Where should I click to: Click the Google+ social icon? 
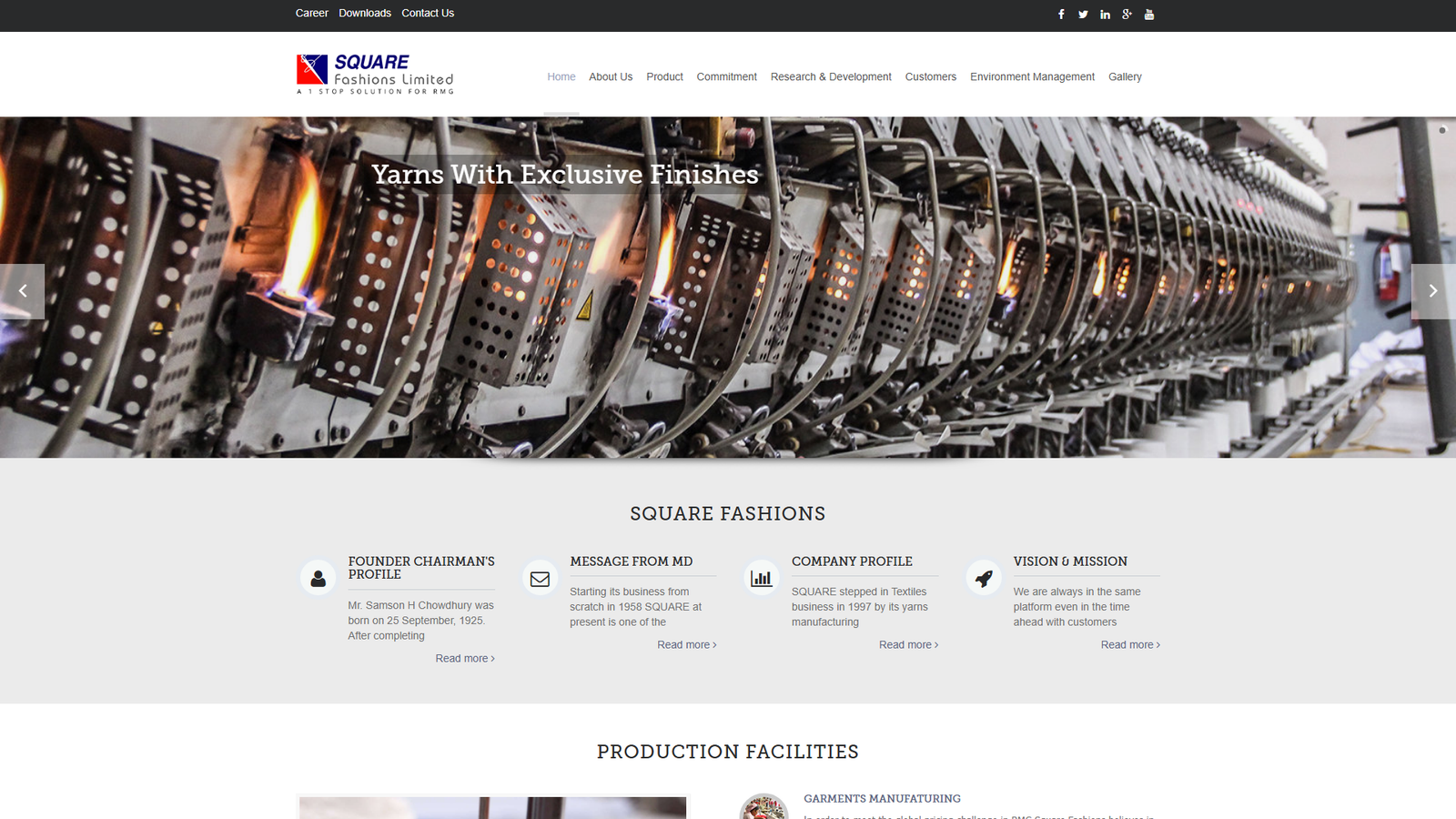pyautogui.click(x=1127, y=14)
